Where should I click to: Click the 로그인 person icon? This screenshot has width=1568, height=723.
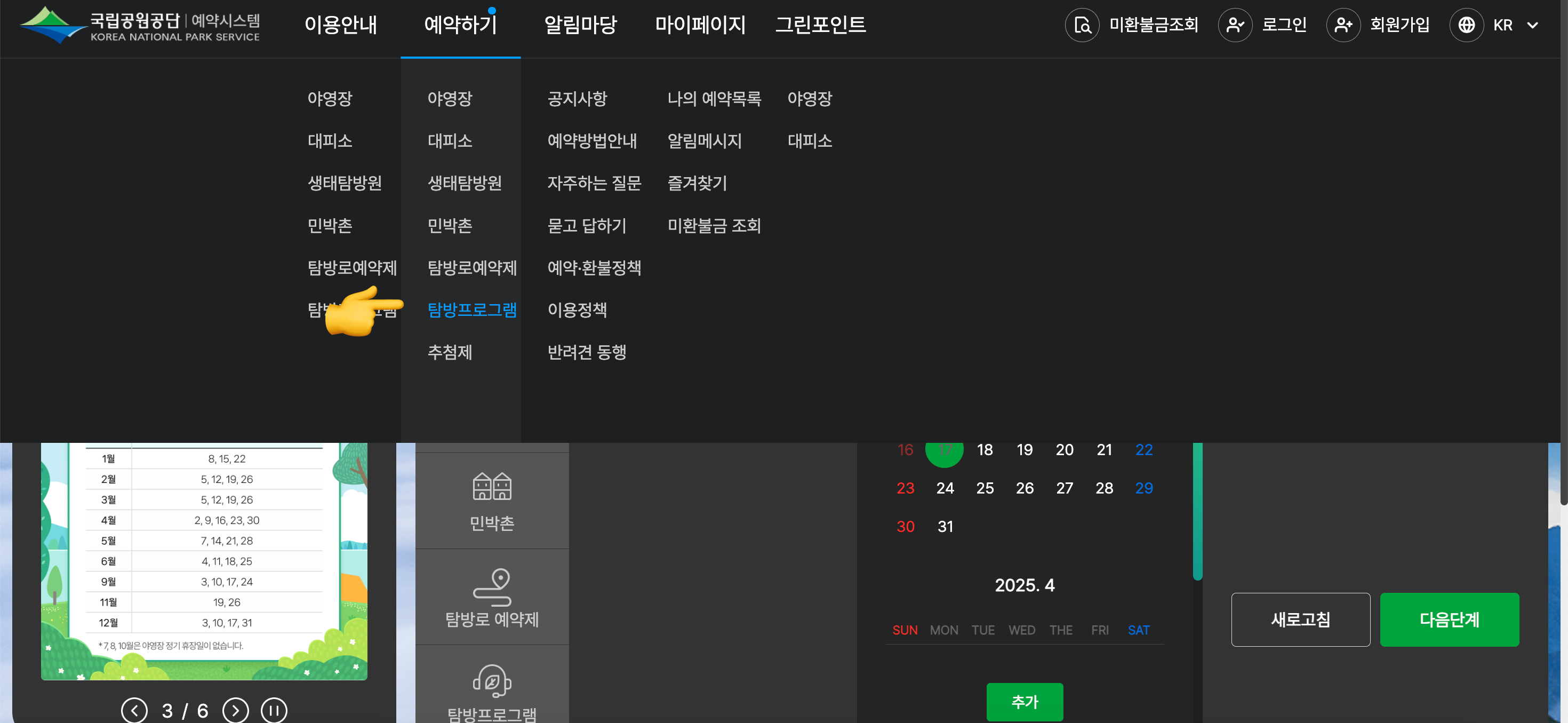(x=1235, y=25)
